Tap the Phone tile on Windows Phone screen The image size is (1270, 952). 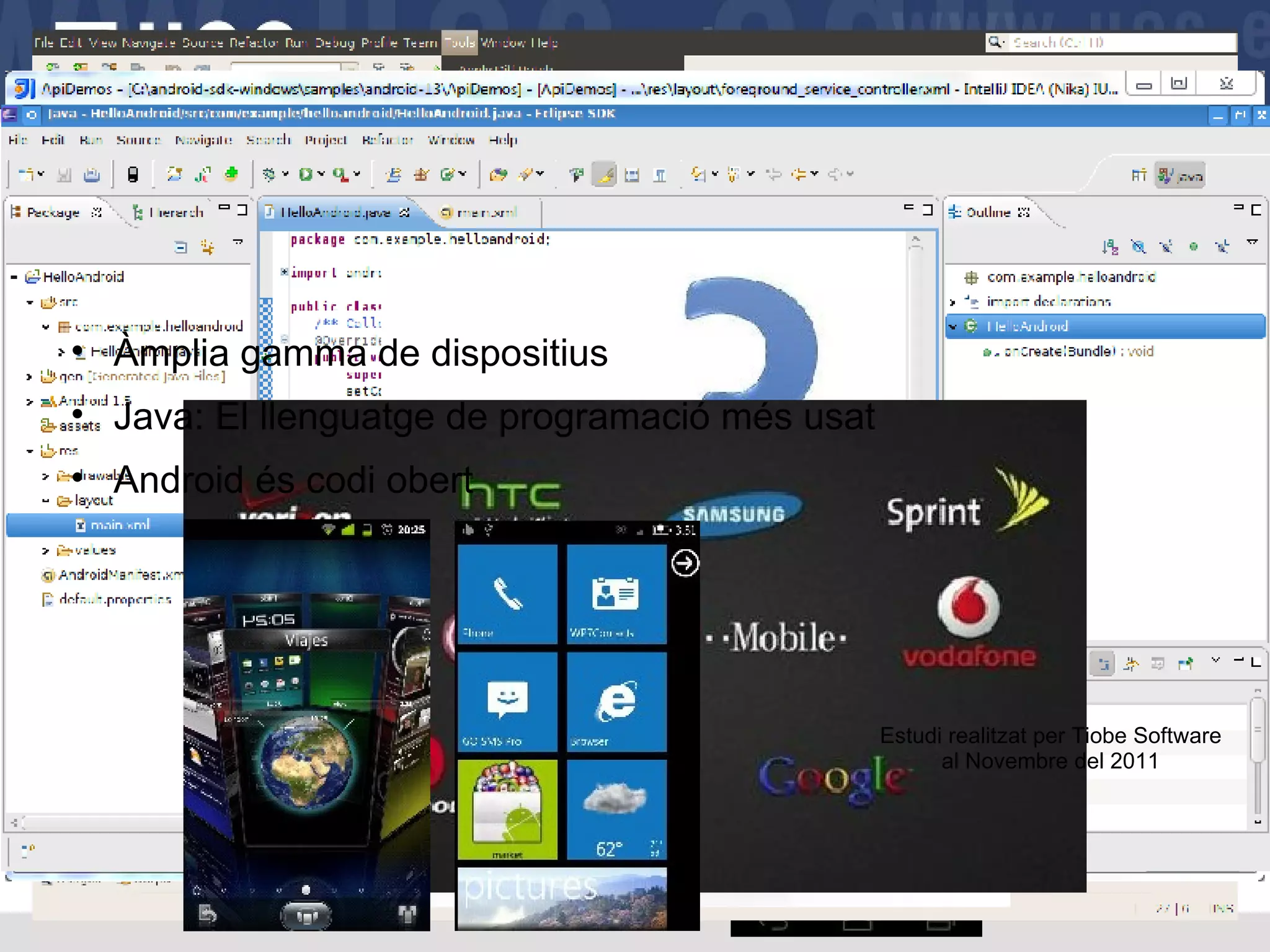507,594
